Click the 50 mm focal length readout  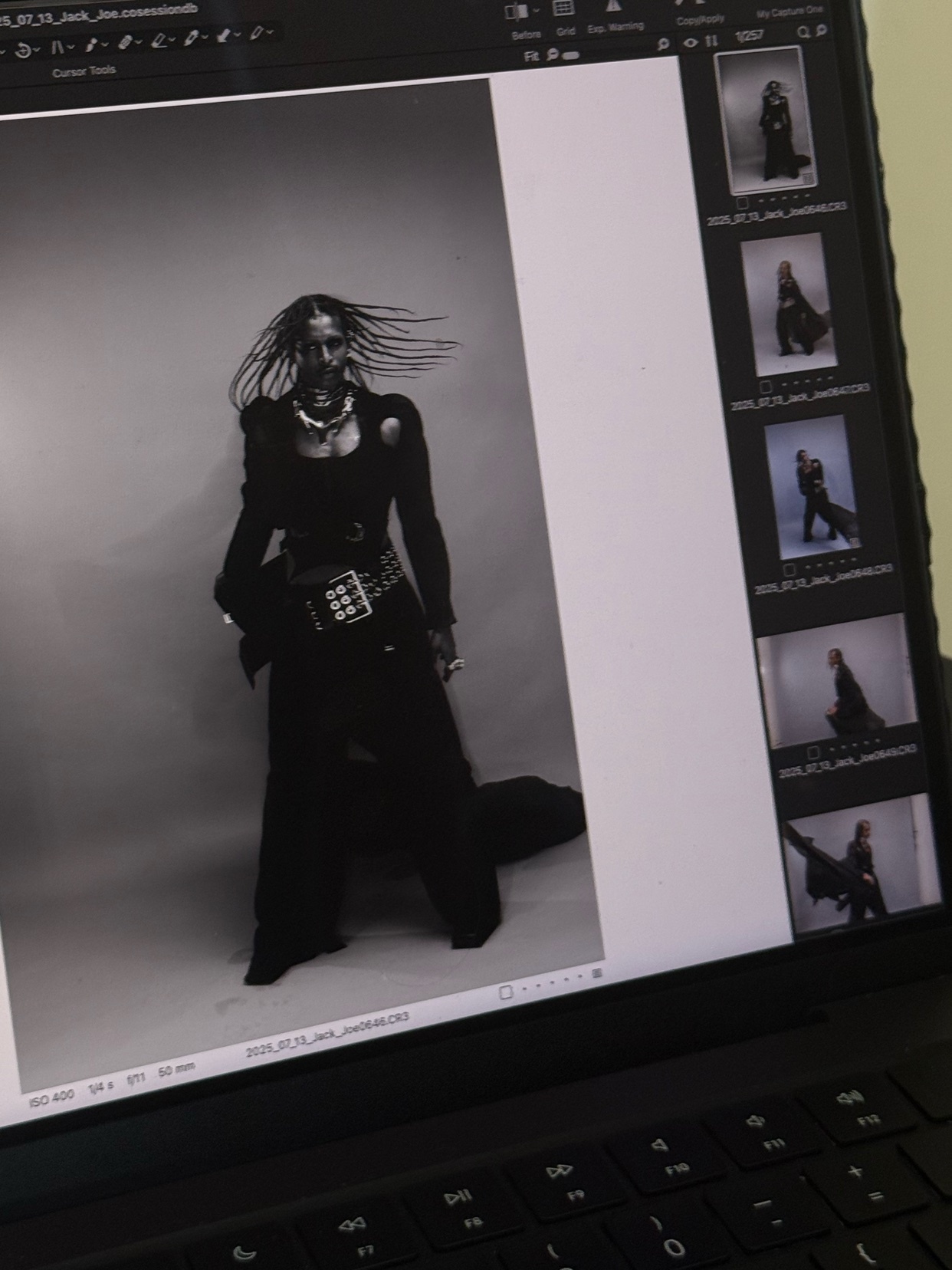point(176,1069)
